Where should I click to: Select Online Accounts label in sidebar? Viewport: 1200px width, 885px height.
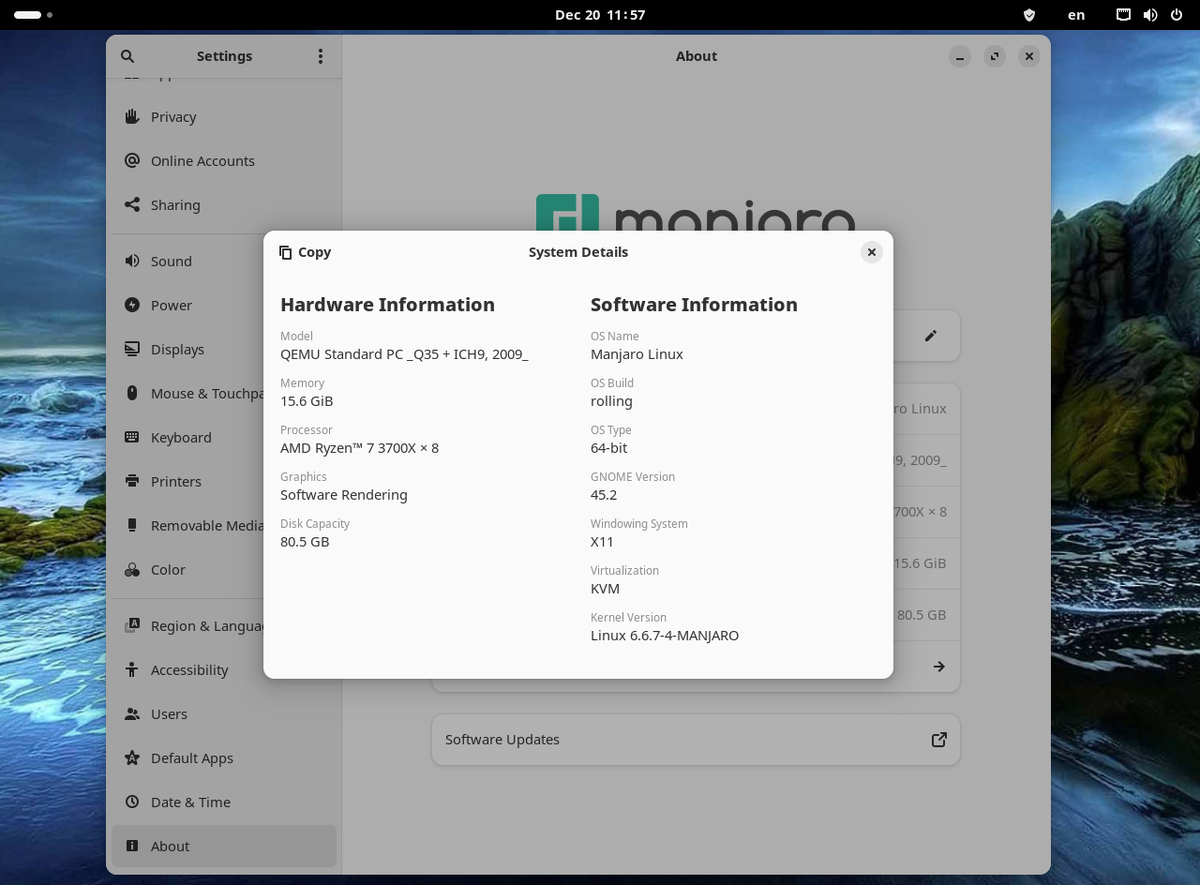(x=203, y=161)
